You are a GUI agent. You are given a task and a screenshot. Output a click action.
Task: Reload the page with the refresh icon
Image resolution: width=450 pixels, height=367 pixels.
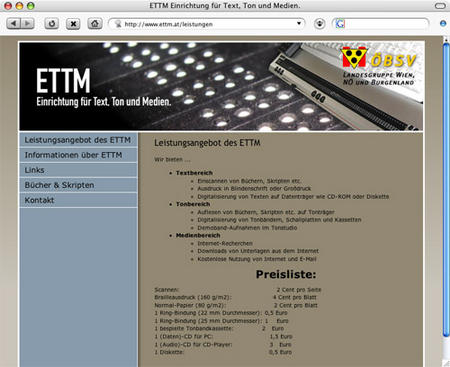(52, 24)
